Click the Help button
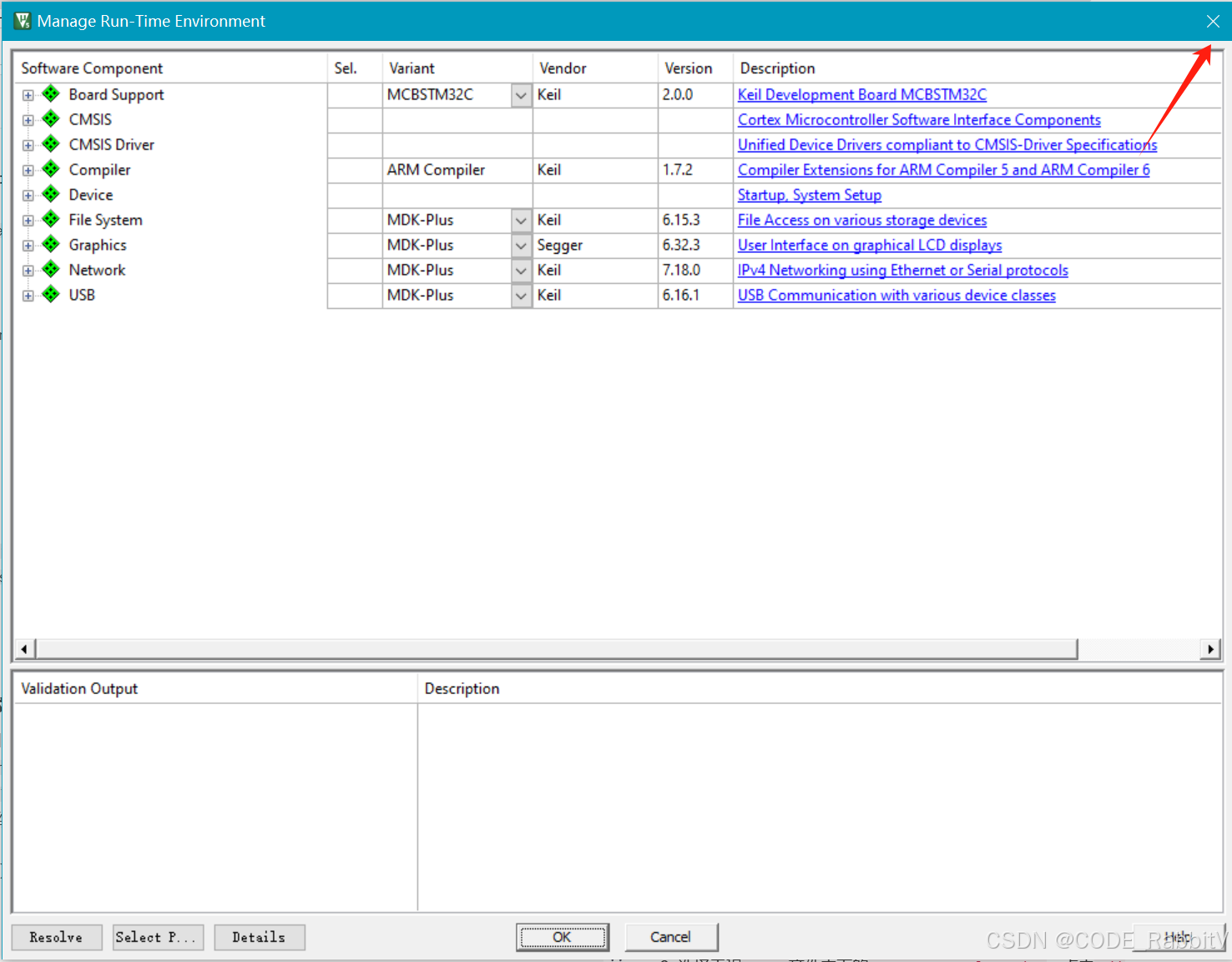 coord(1179,937)
